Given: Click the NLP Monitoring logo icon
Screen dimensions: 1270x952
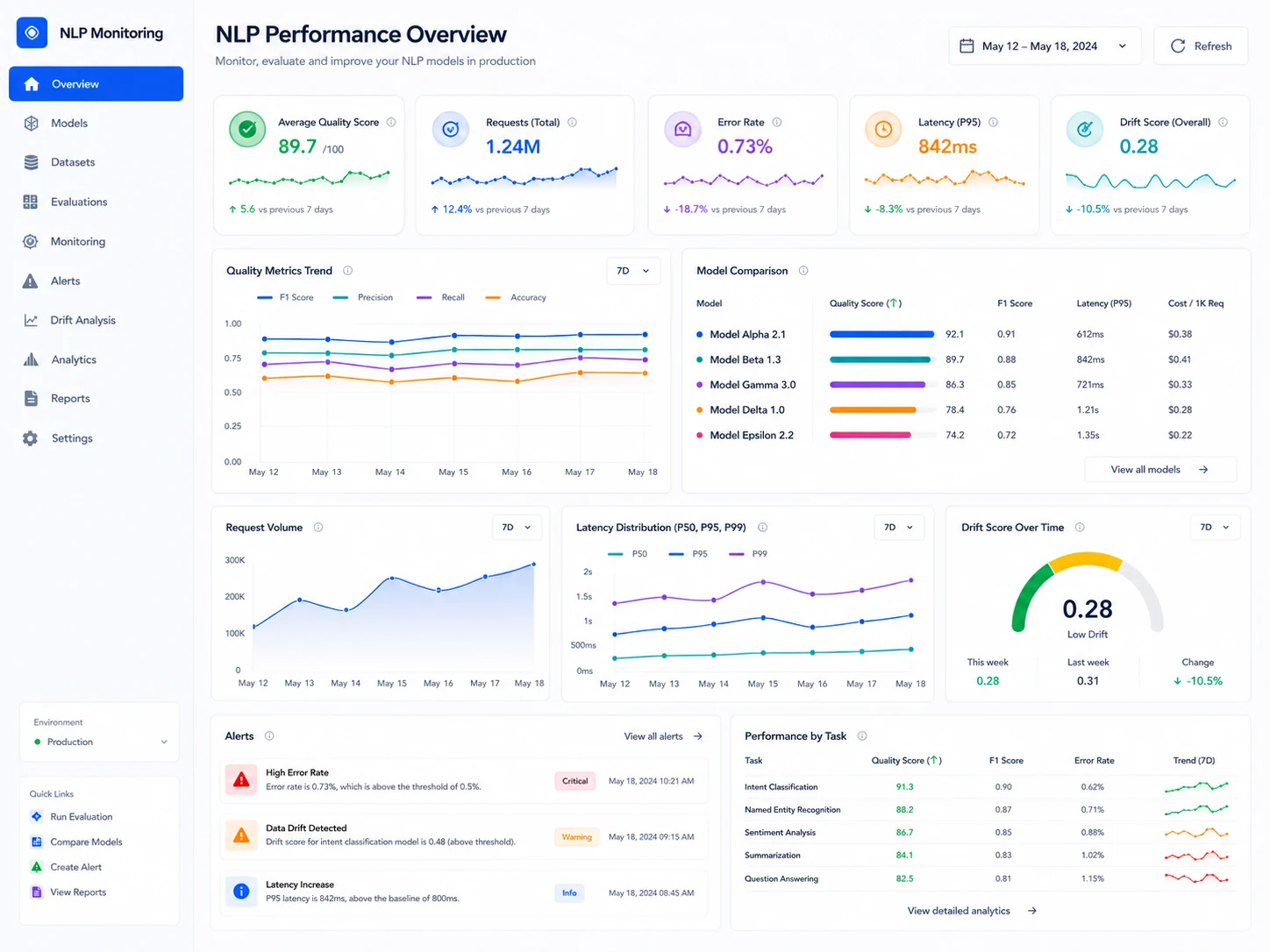Looking at the screenshot, I should tap(32, 33).
